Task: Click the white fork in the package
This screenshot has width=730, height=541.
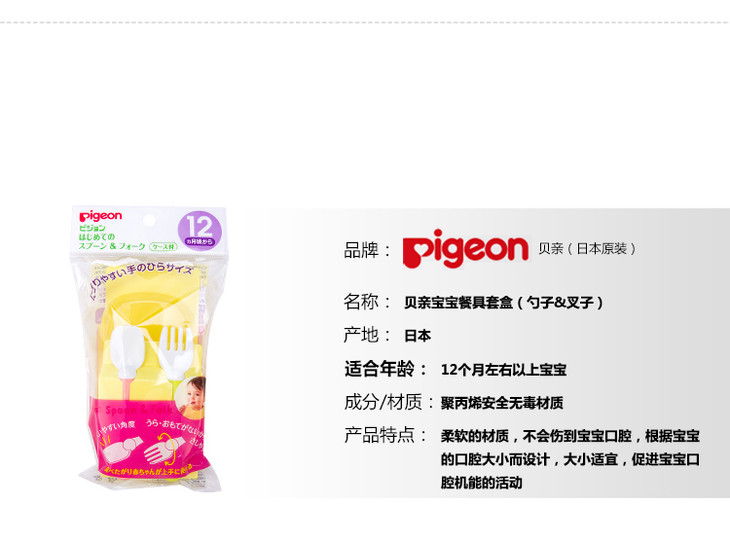Action: [176, 352]
